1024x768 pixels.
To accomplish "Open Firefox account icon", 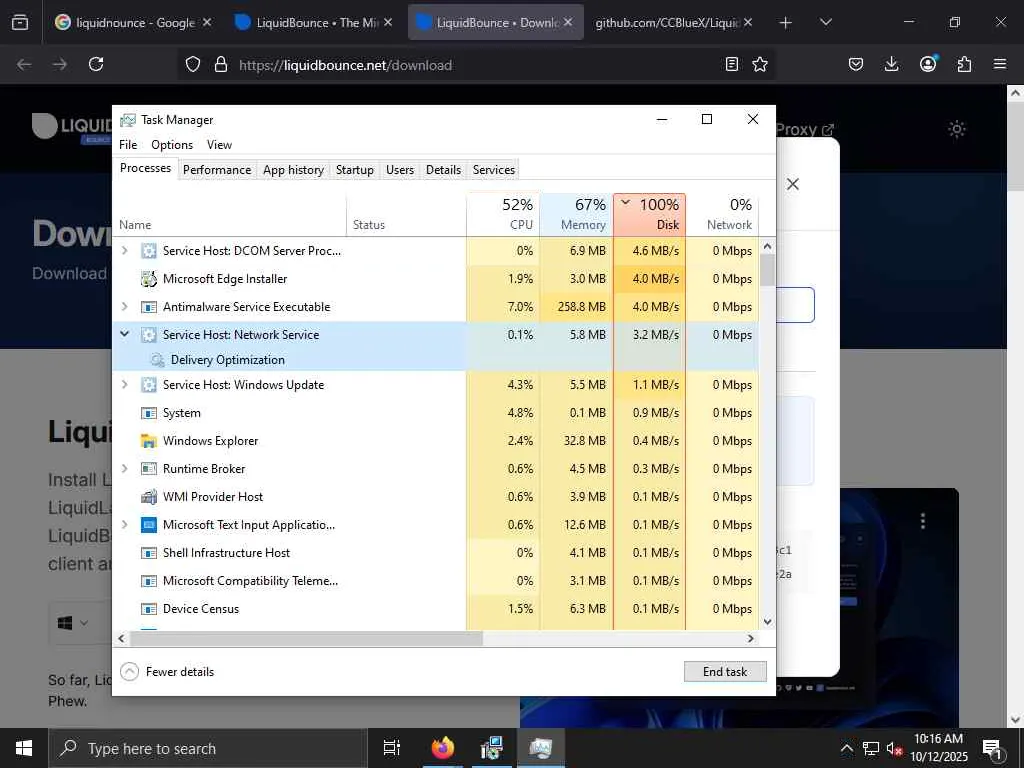I will [x=928, y=64].
